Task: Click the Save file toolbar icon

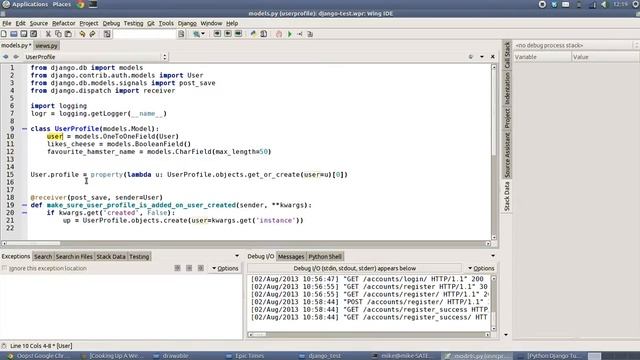Action: pyautogui.click(x=24, y=34)
